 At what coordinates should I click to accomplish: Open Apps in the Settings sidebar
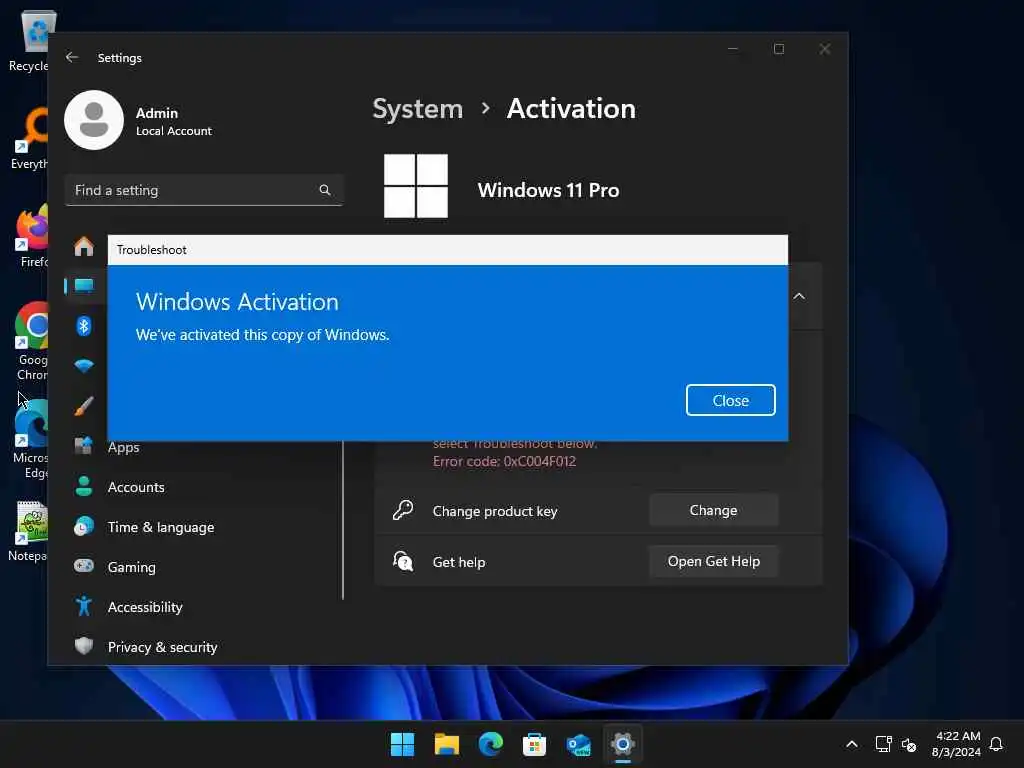click(123, 447)
